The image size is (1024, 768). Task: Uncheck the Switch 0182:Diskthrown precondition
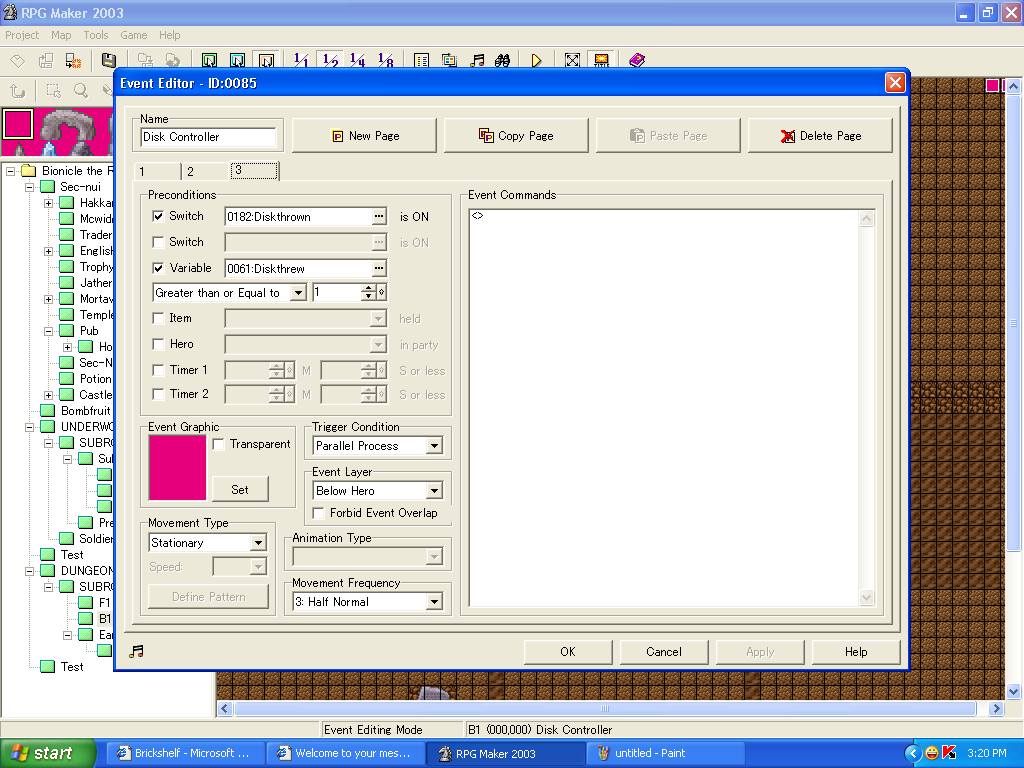point(158,216)
